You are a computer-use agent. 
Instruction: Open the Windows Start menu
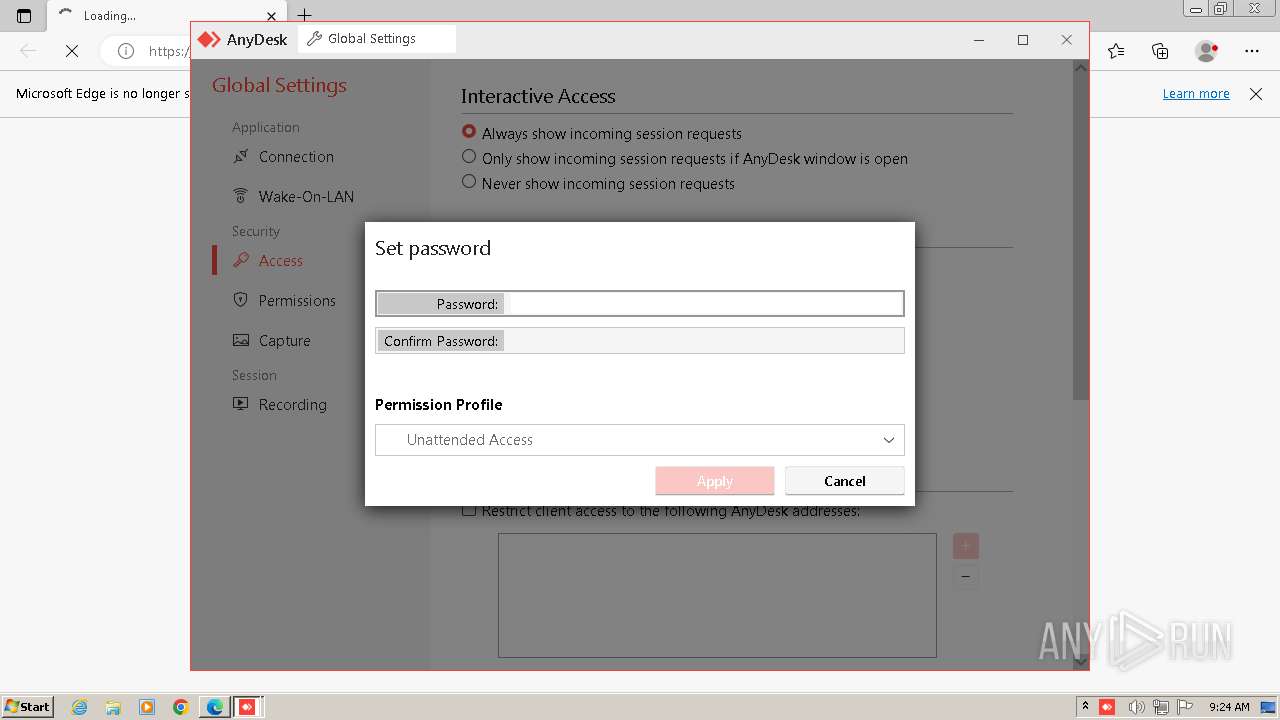coord(27,707)
